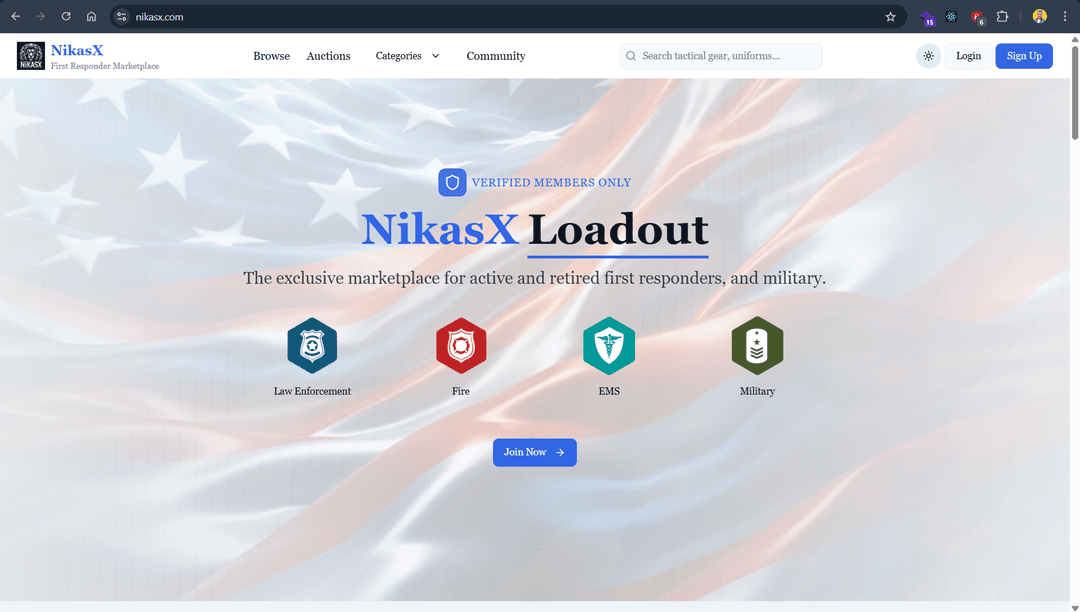Bookmark page with star icon

tap(890, 17)
